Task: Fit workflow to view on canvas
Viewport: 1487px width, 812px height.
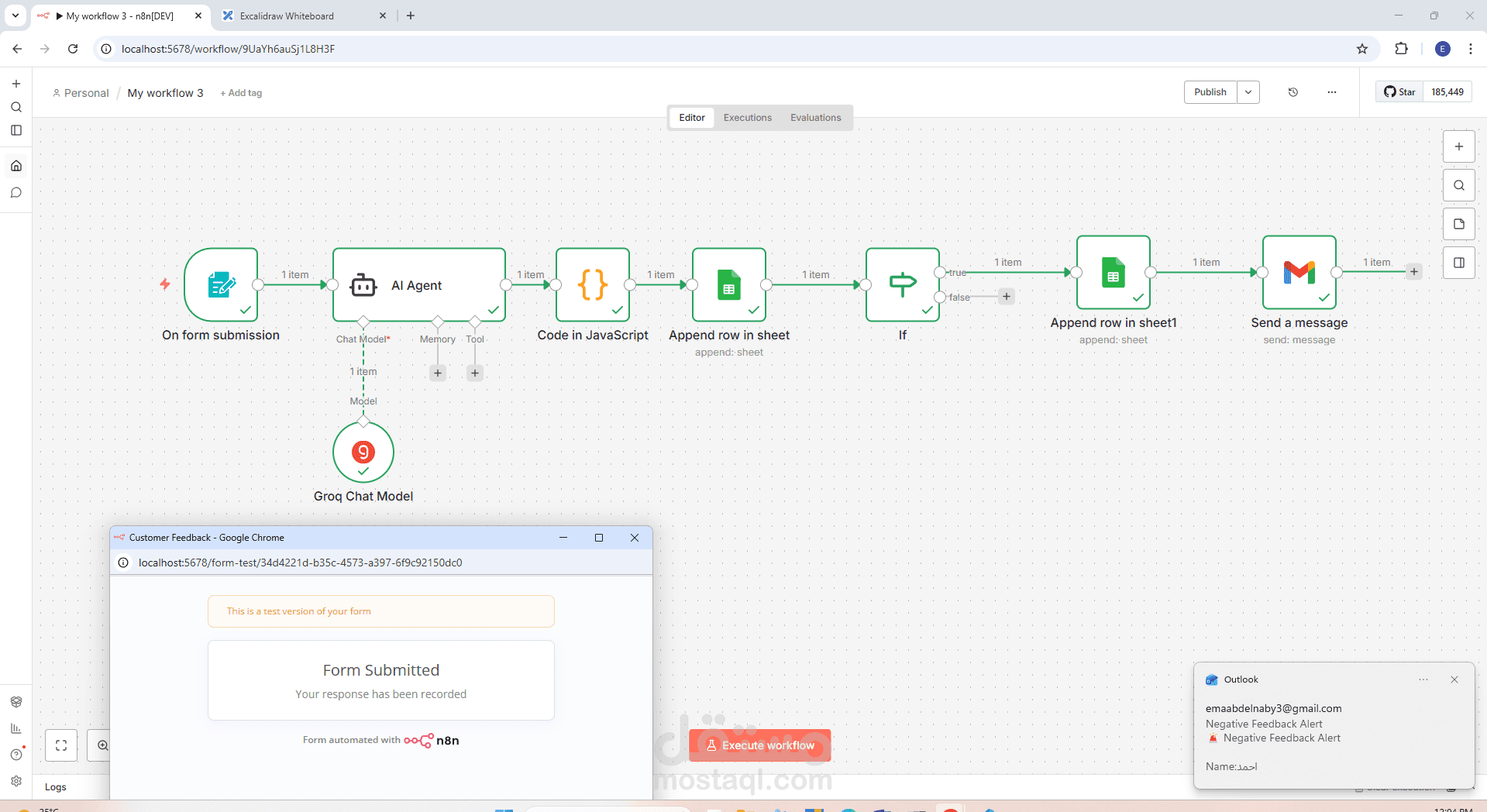Action: [x=61, y=745]
